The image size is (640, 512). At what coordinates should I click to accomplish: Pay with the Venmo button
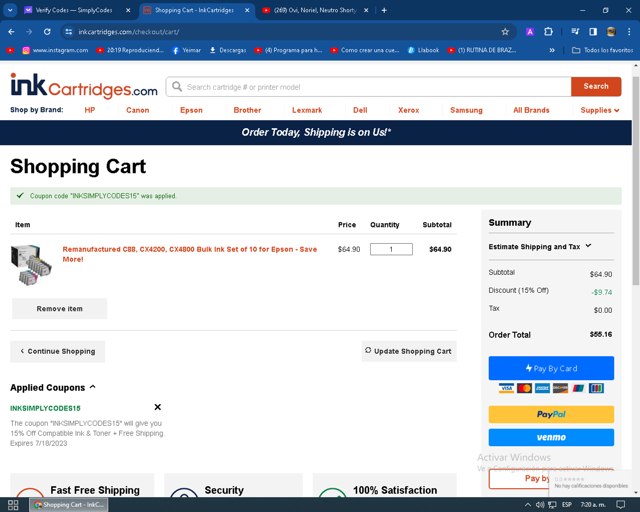[x=551, y=437]
